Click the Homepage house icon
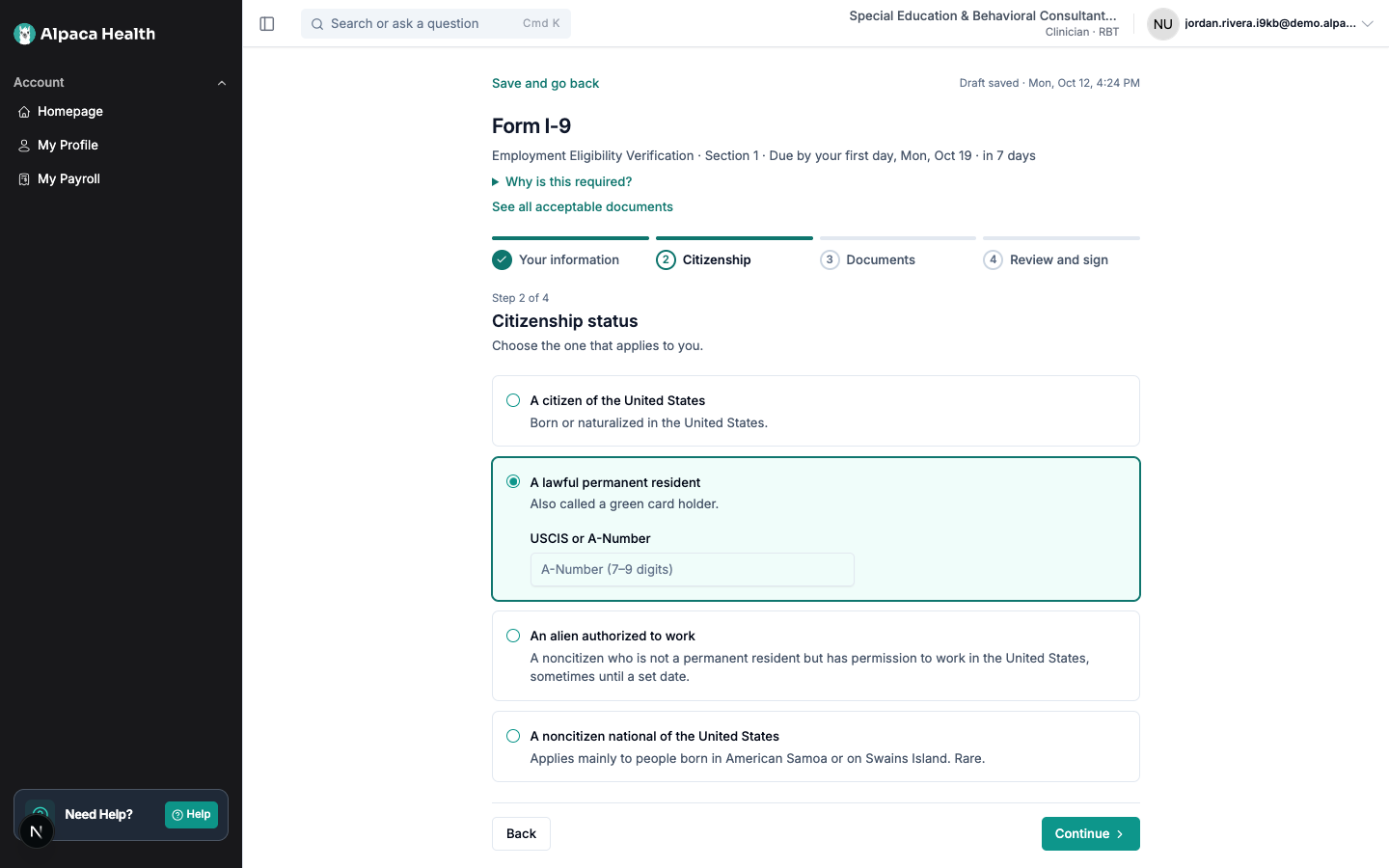The height and width of the screenshot is (868, 1389). point(24,112)
